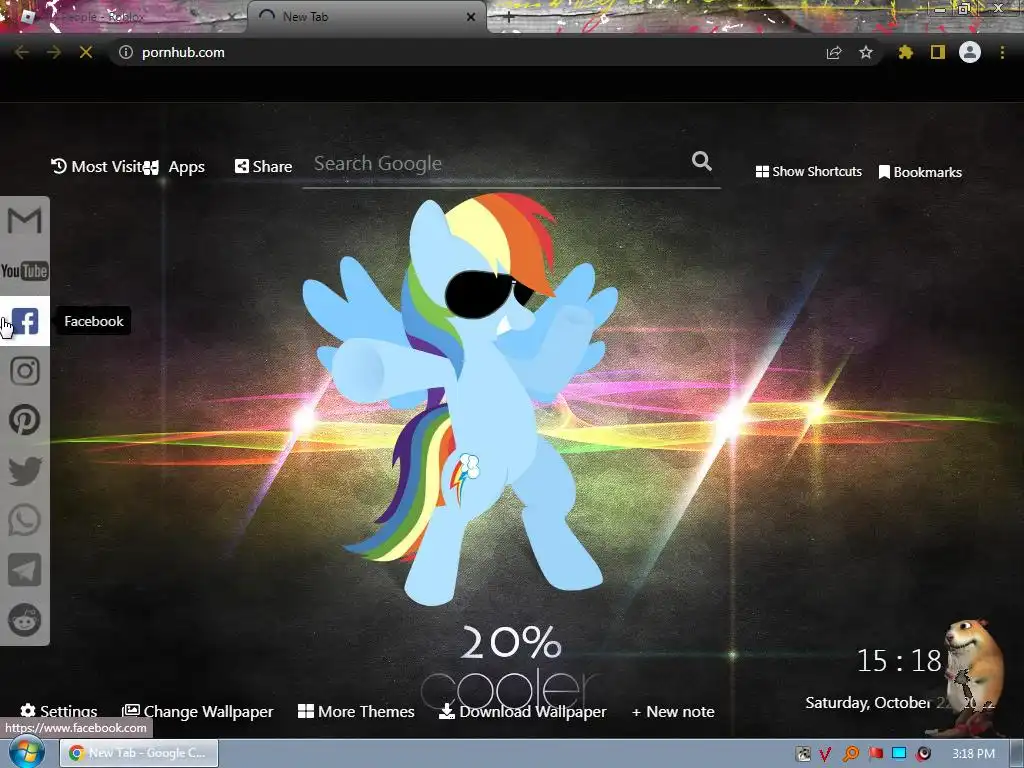Viewport: 1024px width, 768px height.
Task: Click the red V tray icon
Action: (825, 754)
